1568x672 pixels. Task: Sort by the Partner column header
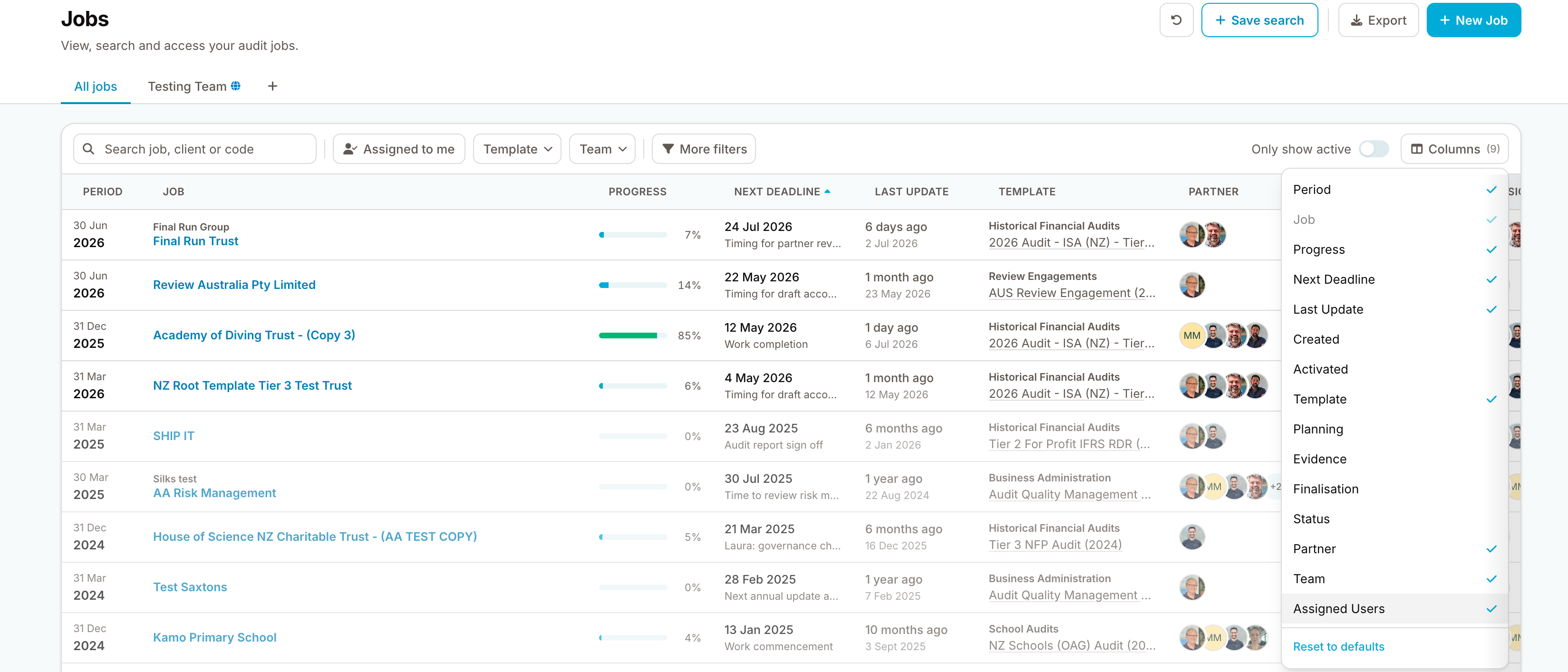(1213, 191)
